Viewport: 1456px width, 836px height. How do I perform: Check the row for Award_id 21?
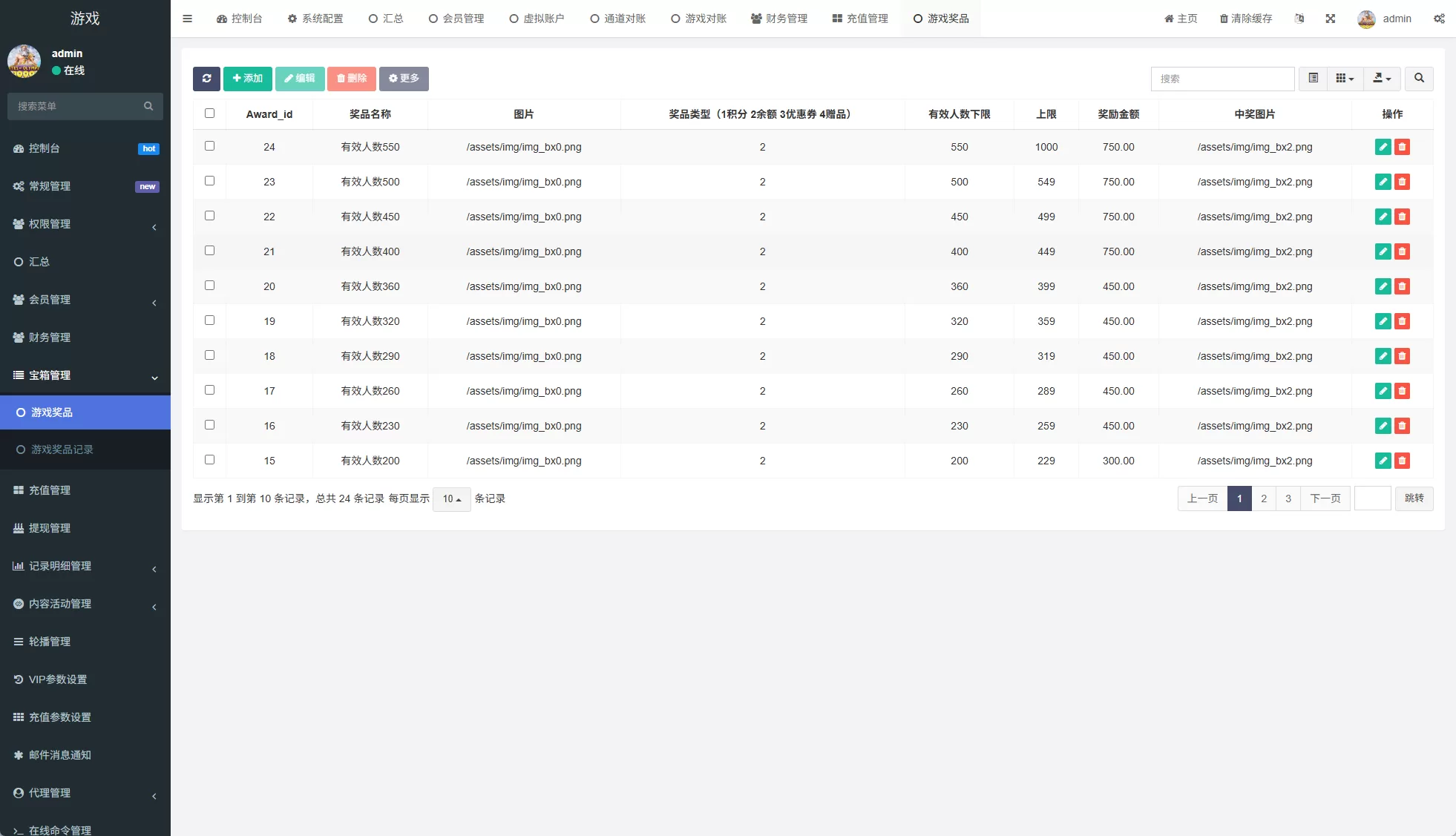(210, 251)
